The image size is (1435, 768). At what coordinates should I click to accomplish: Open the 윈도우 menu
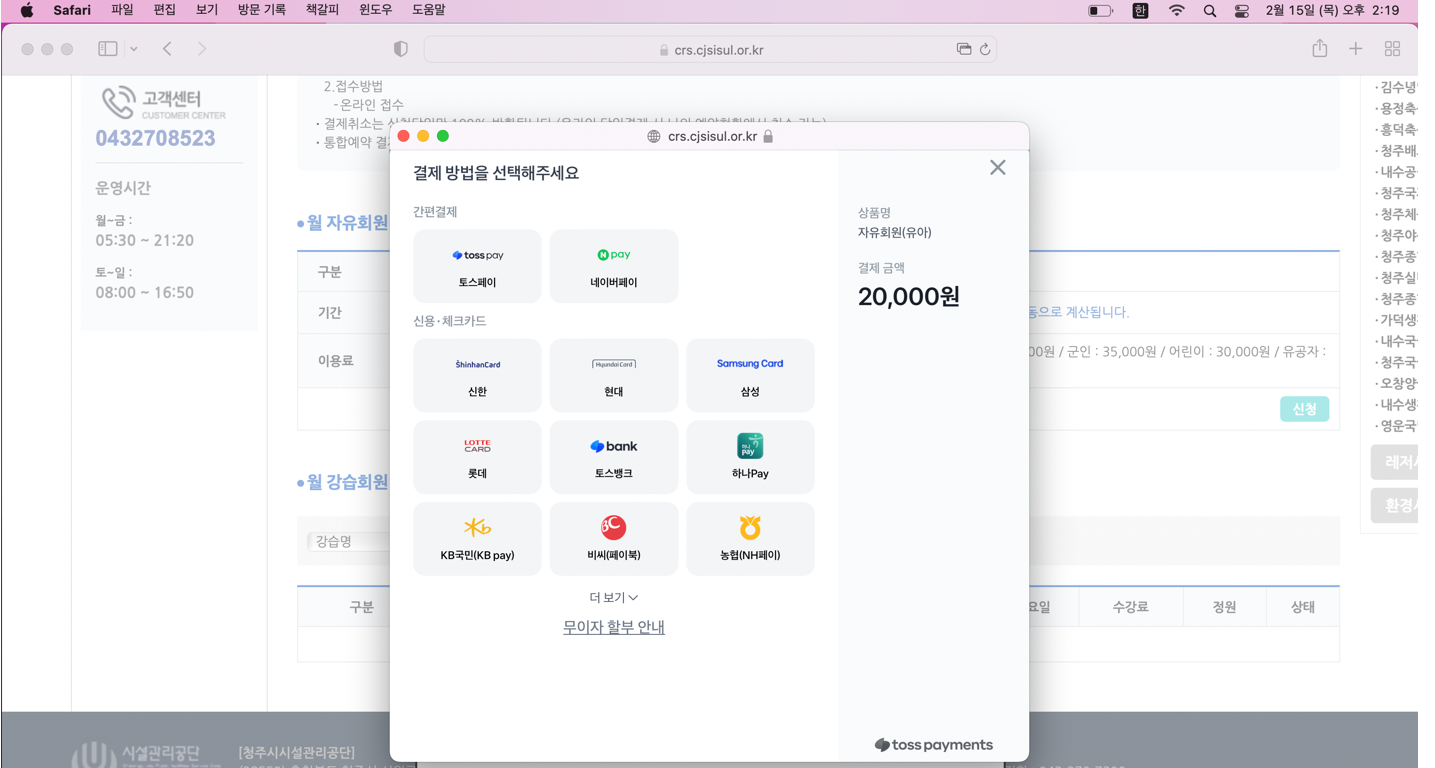(x=376, y=10)
